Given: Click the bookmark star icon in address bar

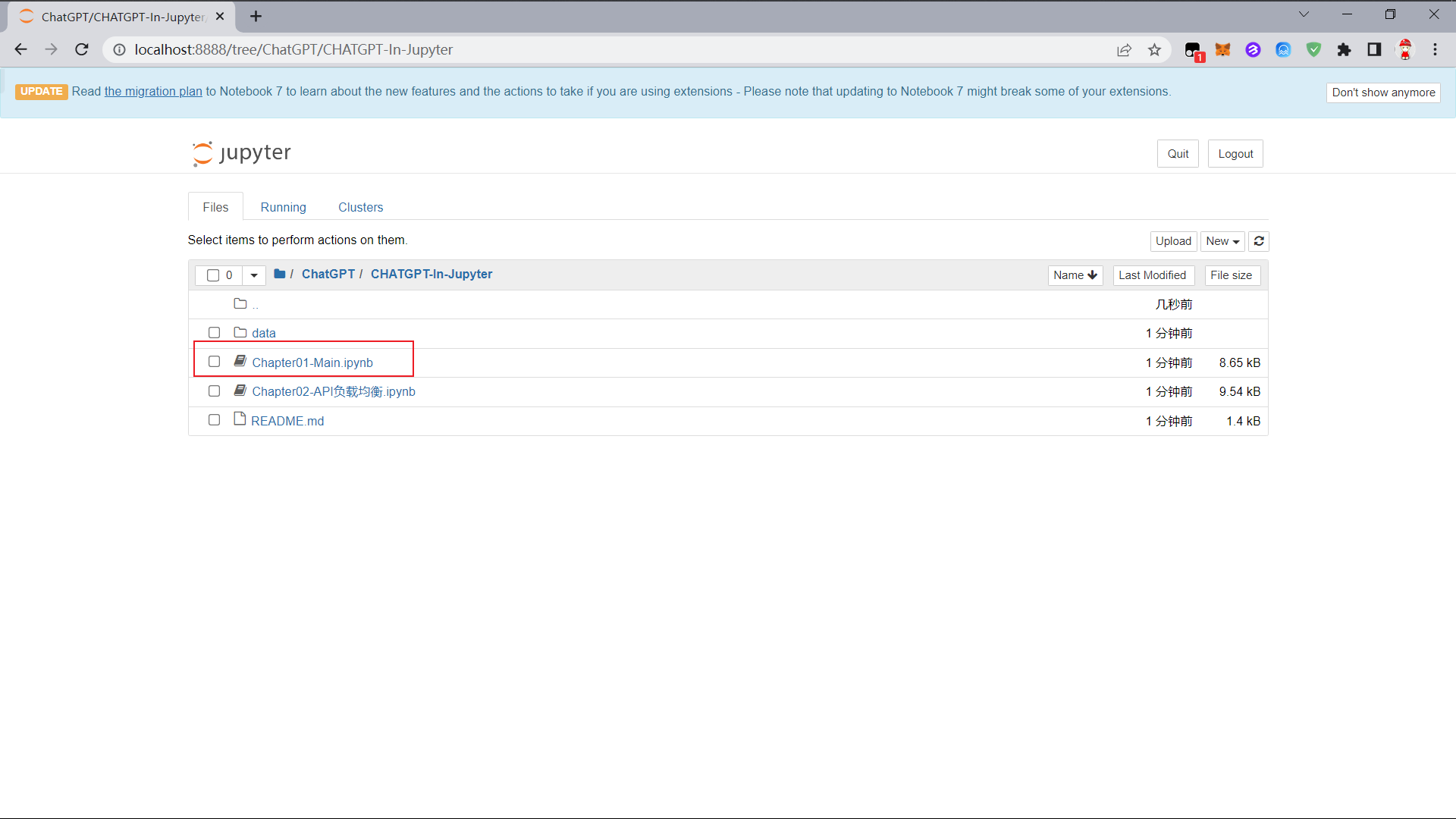Looking at the screenshot, I should click(1154, 50).
